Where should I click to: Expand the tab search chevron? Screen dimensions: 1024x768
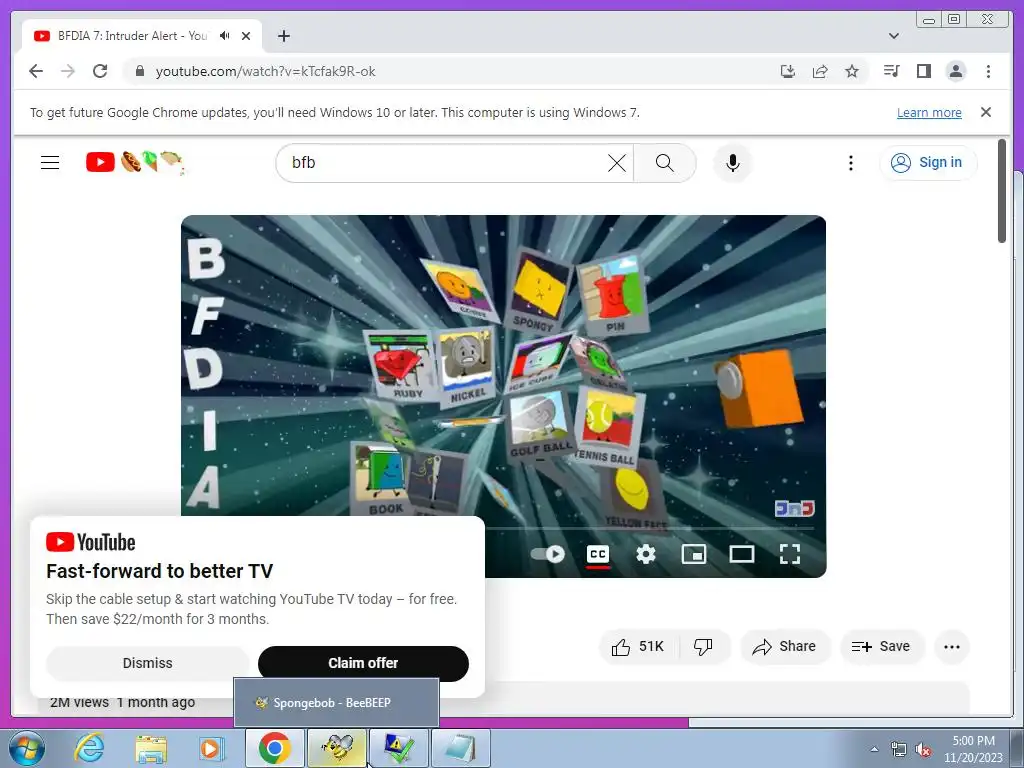point(894,36)
